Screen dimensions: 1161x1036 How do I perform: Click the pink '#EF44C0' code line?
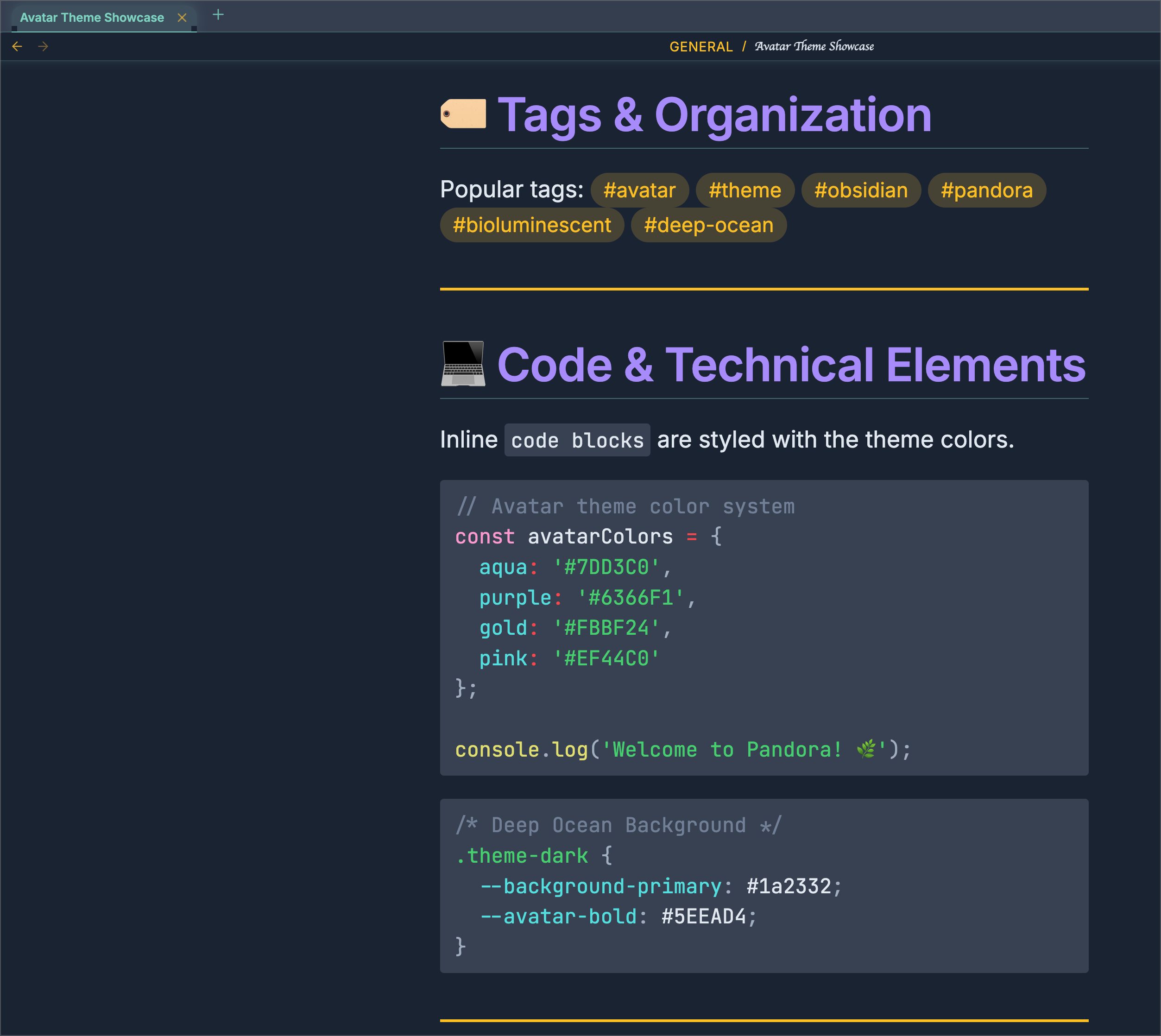click(x=570, y=658)
